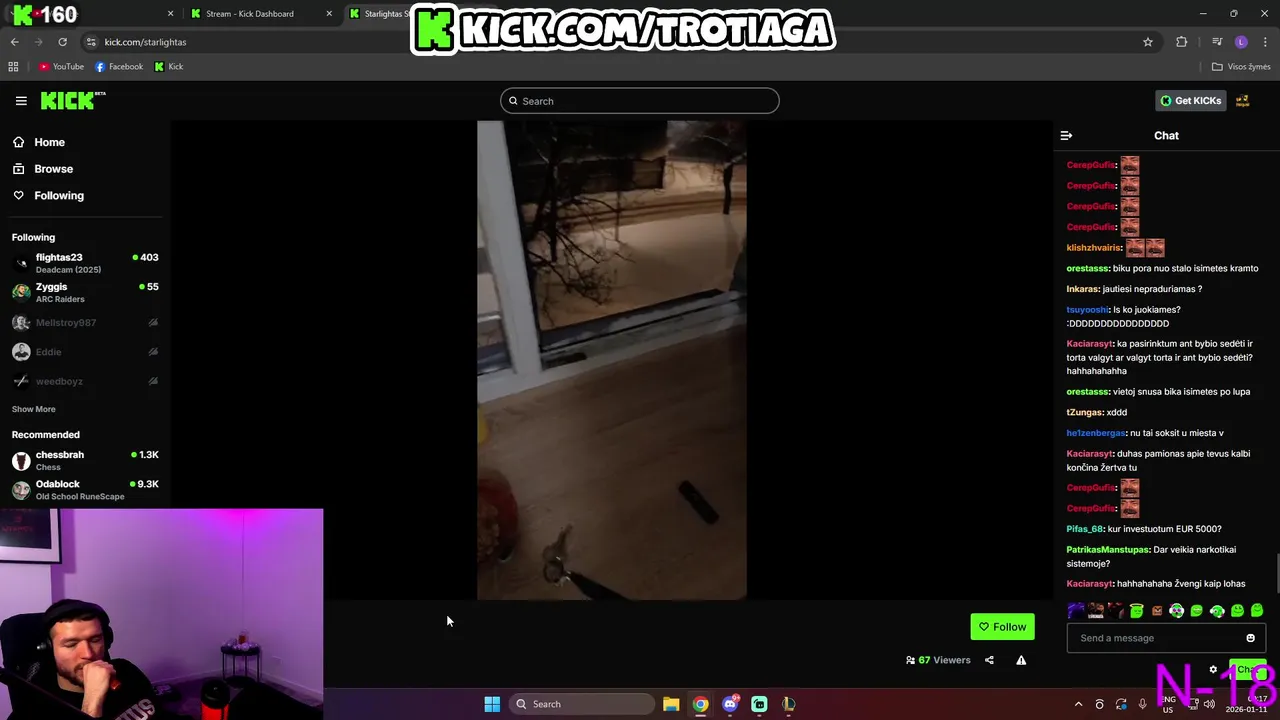
Task: Open the Windows Start menu
Action: pos(492,704)
